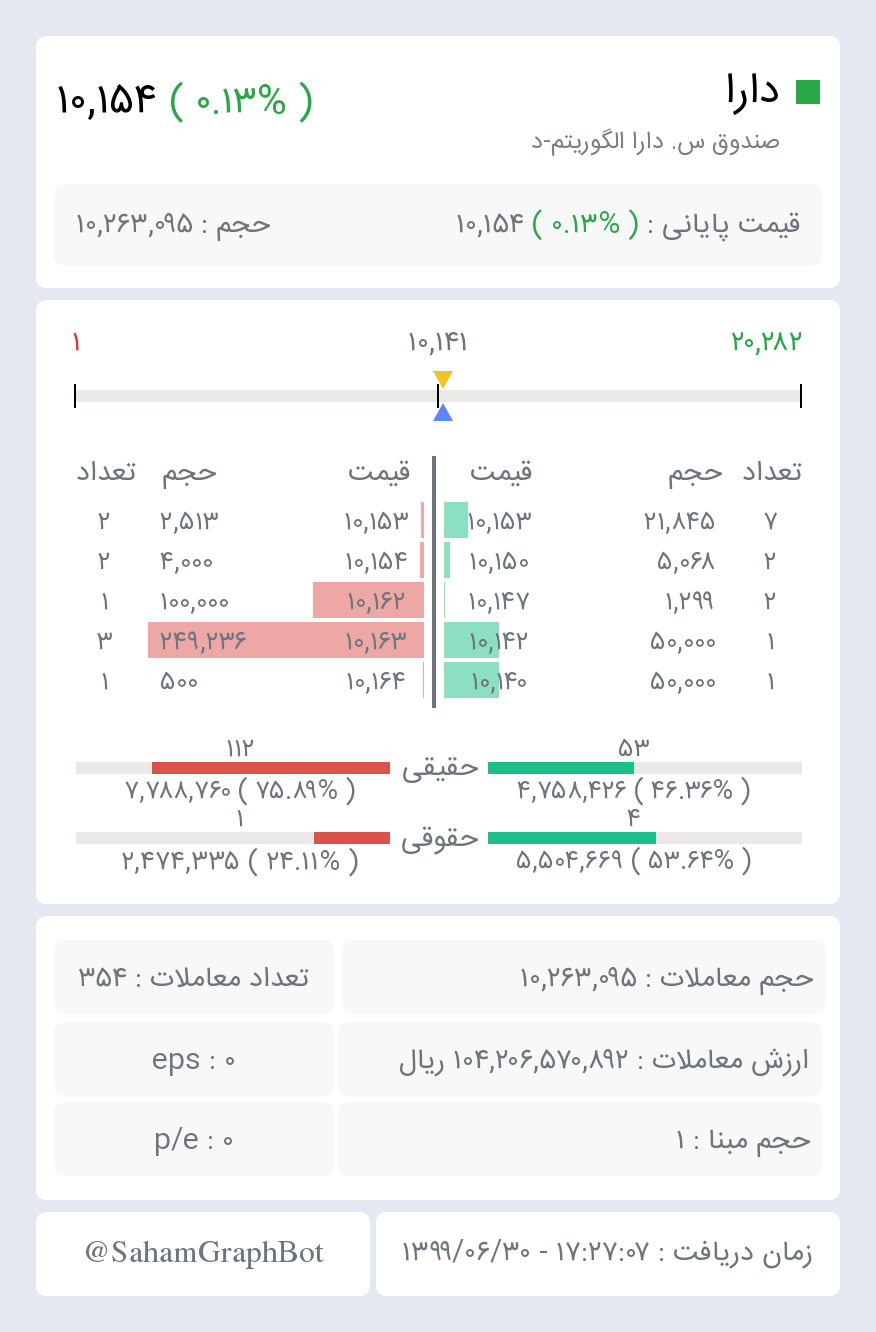The height and width of the screenshot is (1332, 876).
Task: Click the ارزش معاملات value box
Action: coord(580,1059)
